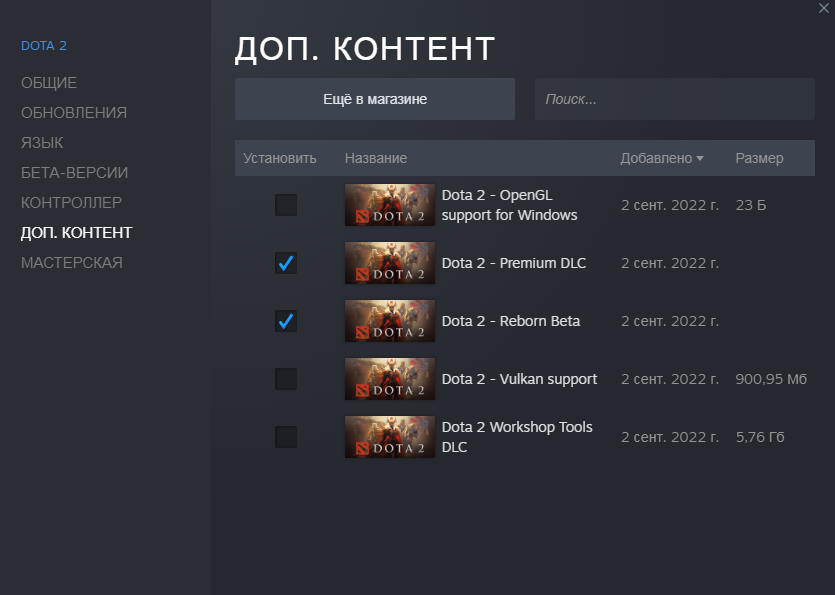The height and width of the screenshot is (595, 835).
Task: Uncheck the Premium DLC install checkbox
Action: (285, 263)
